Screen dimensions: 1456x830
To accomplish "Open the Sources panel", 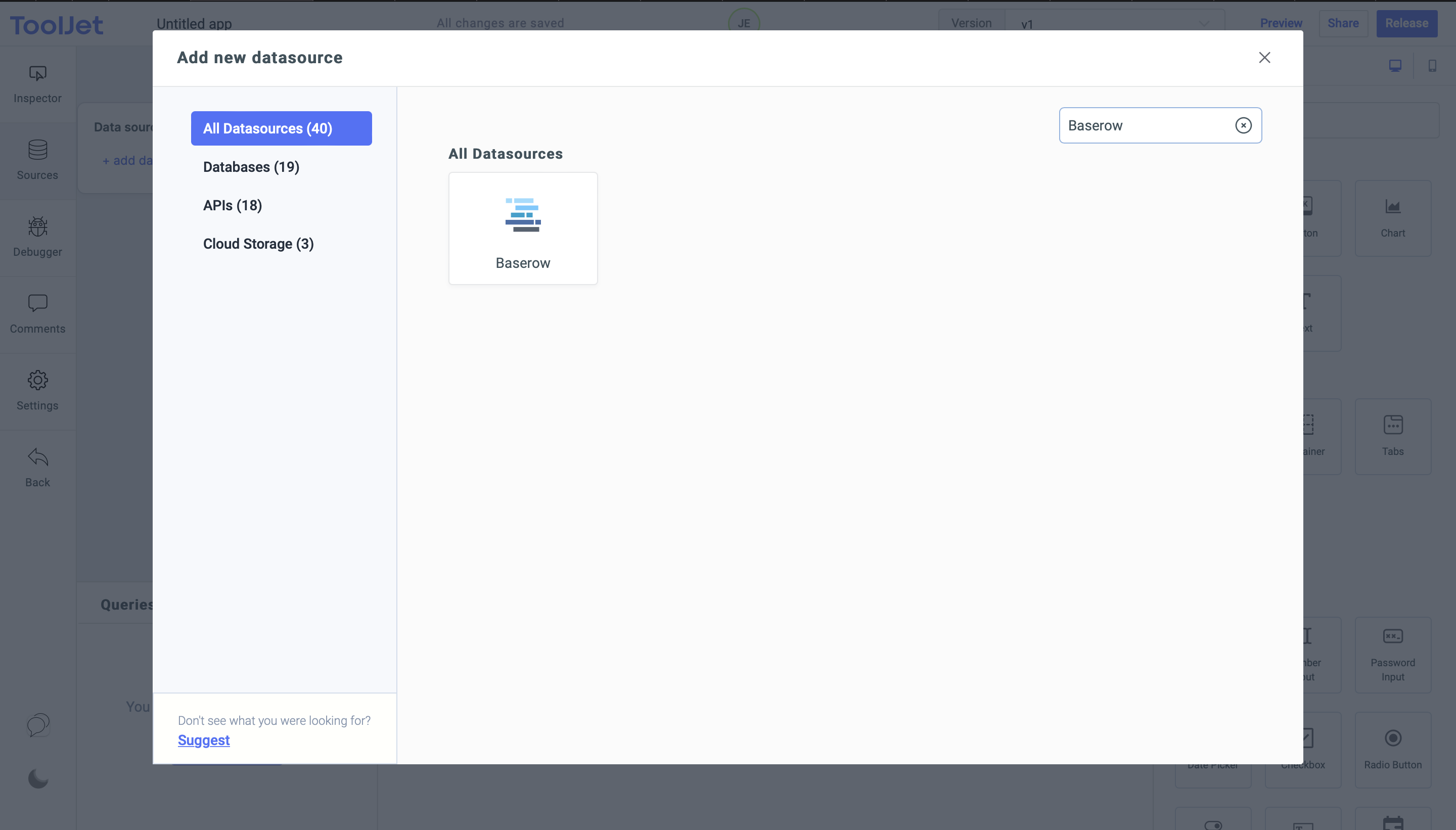I will tap(36, 160).
